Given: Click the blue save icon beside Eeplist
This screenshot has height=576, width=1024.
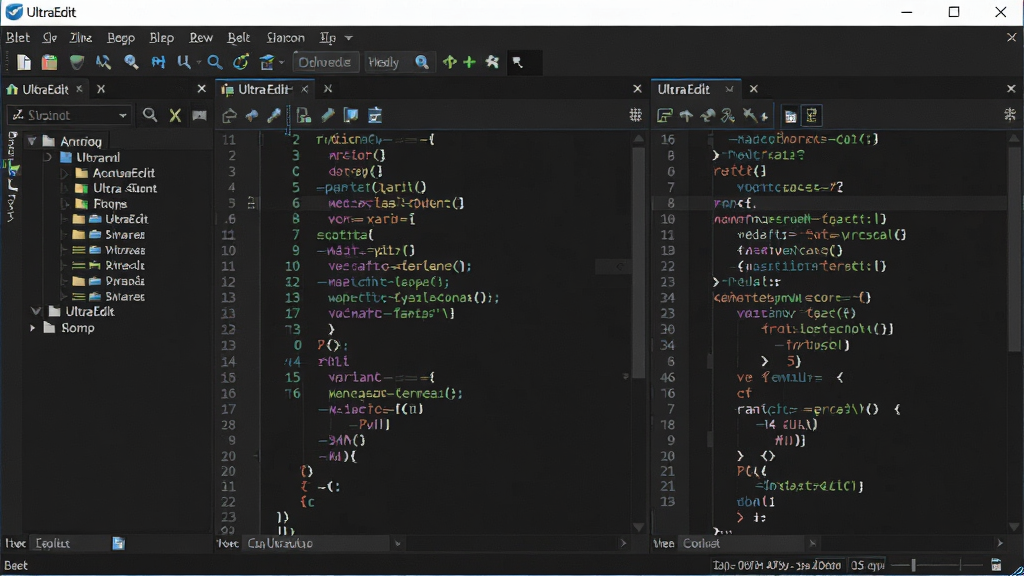Looking at the screenshot, I should [x=118, y=543].
